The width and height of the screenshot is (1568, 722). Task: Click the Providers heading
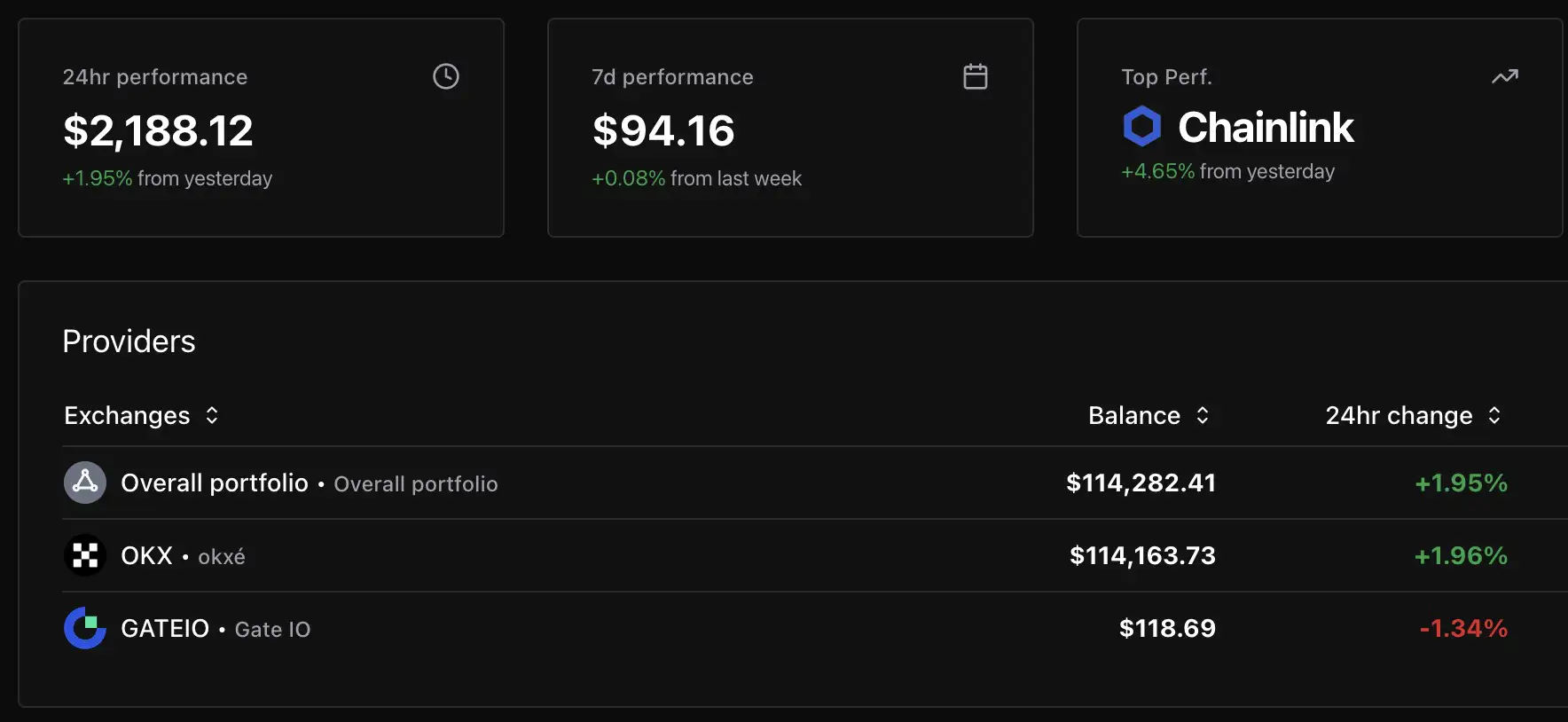coord(129,341)
